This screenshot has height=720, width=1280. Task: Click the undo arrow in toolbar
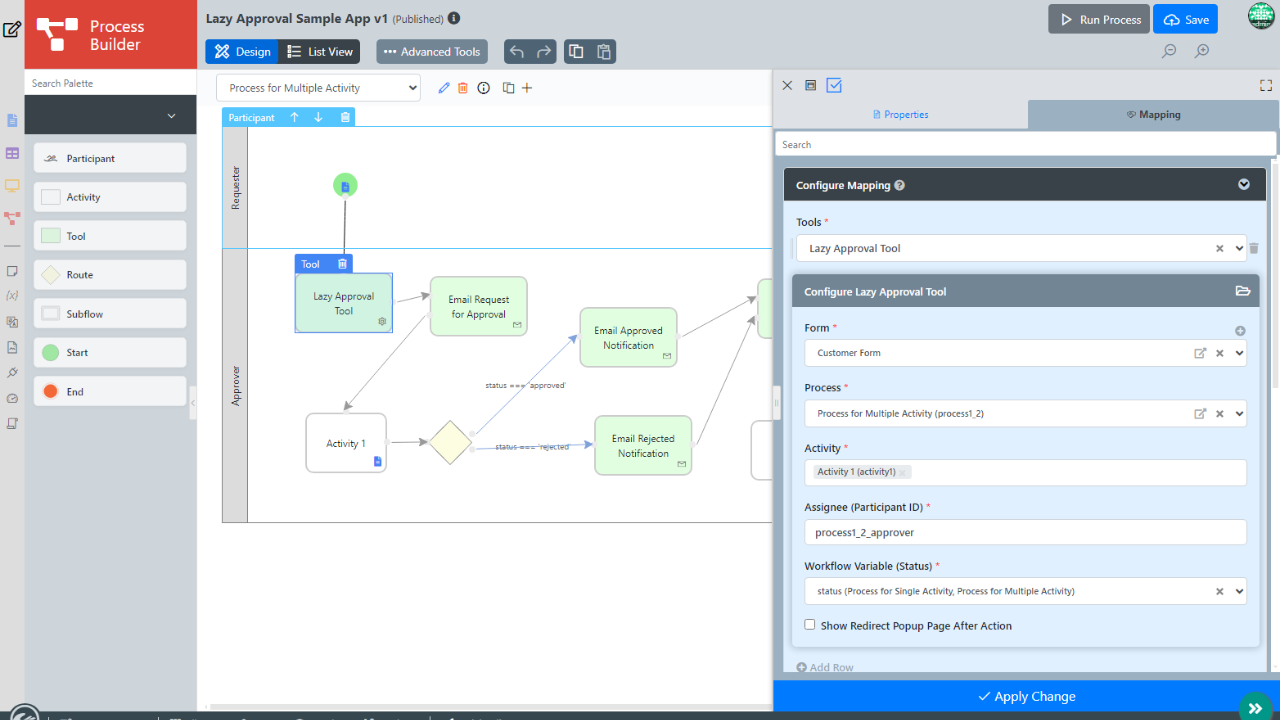coord(517,52)
